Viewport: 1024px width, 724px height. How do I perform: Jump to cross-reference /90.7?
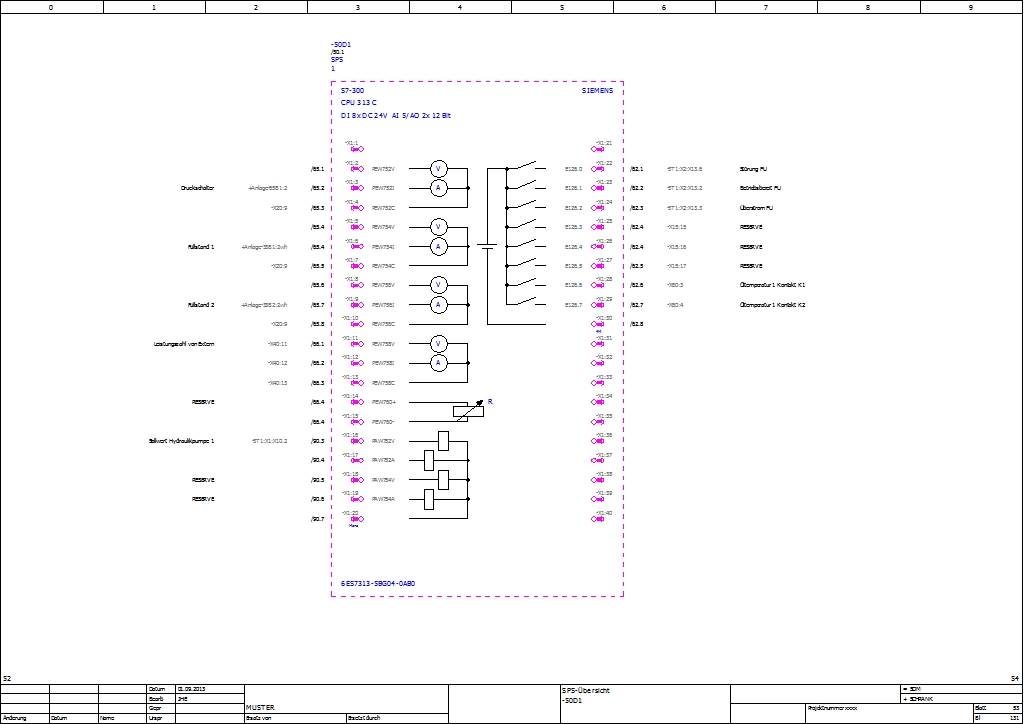(x=317, y=519)
